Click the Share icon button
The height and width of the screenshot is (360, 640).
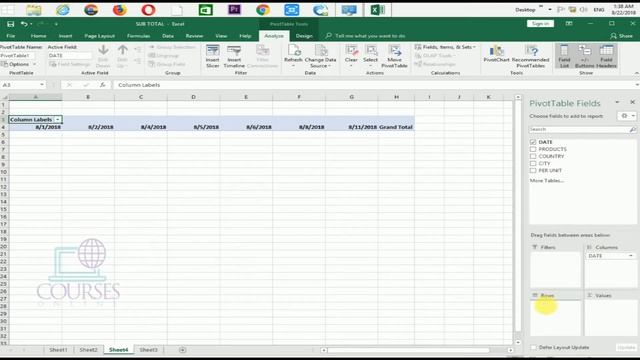tap(622, 36)
